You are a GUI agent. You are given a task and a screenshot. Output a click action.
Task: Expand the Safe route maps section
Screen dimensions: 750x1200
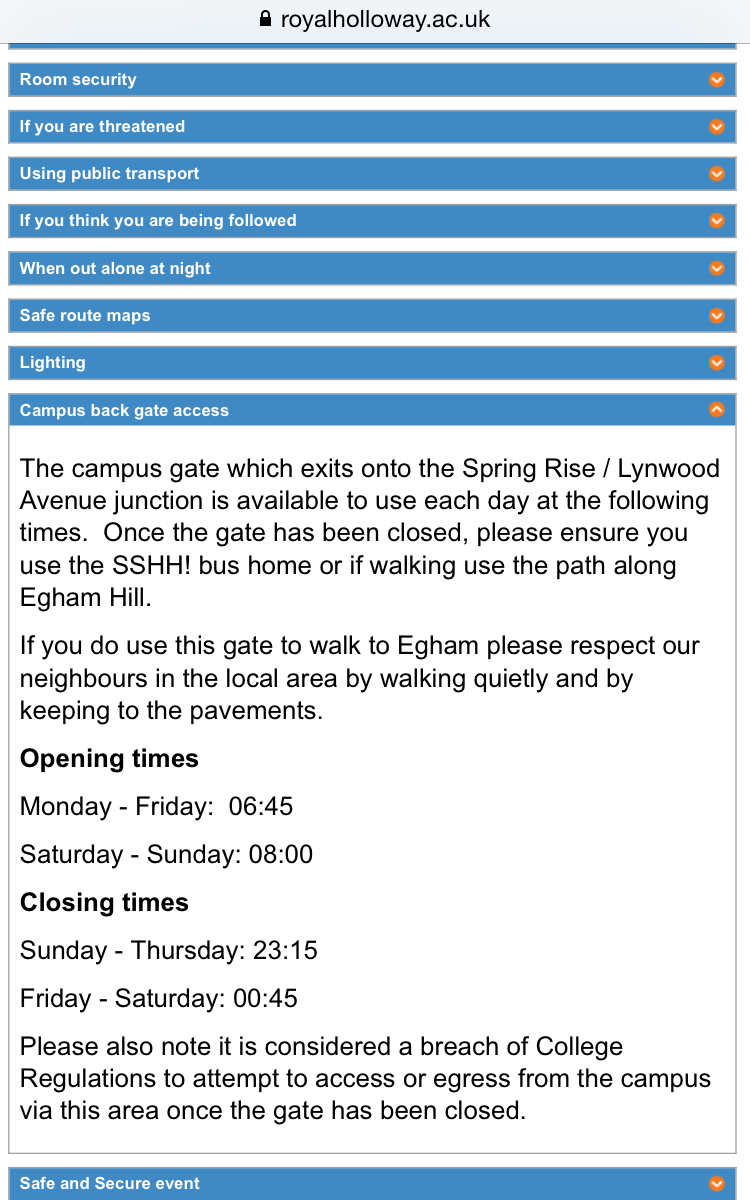pos(372,316)
